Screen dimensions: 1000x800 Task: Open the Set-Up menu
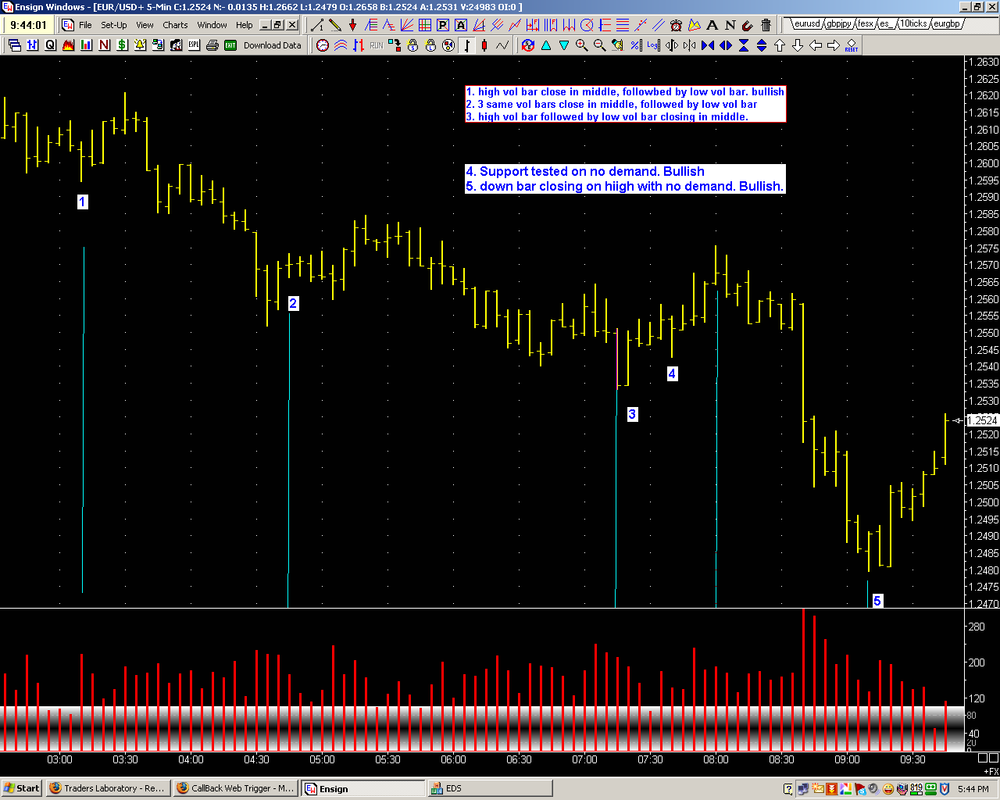point(114,25)
